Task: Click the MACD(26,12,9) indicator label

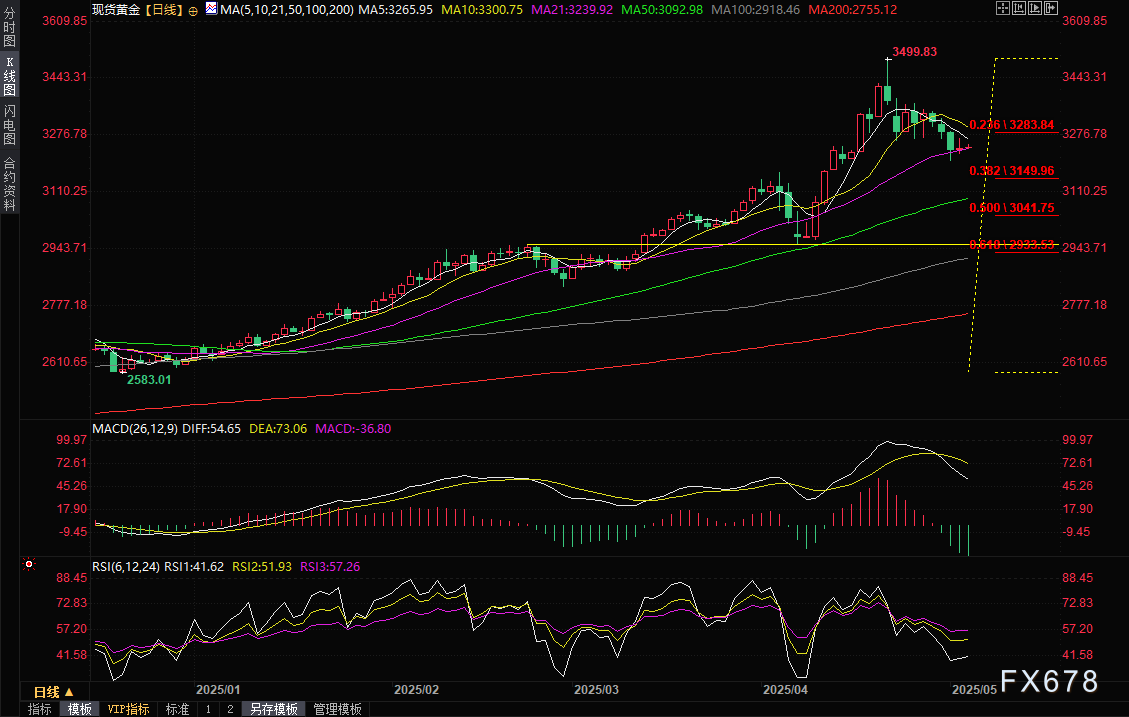Action: pyautogui.click(x=133, y=429)
